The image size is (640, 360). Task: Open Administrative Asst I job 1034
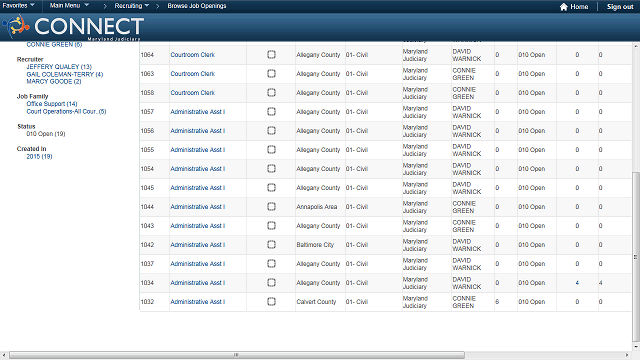198,282
